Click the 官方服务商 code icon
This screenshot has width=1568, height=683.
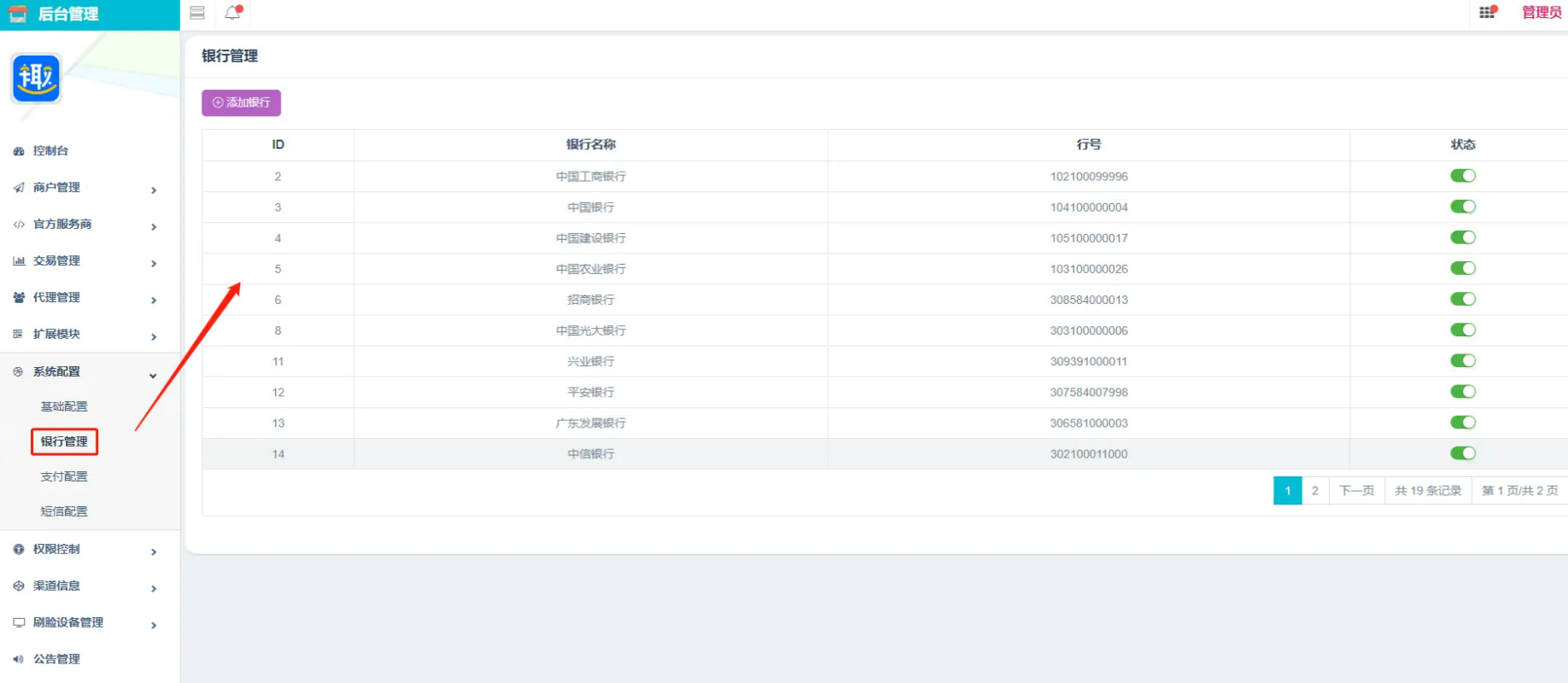click(19, 225)
